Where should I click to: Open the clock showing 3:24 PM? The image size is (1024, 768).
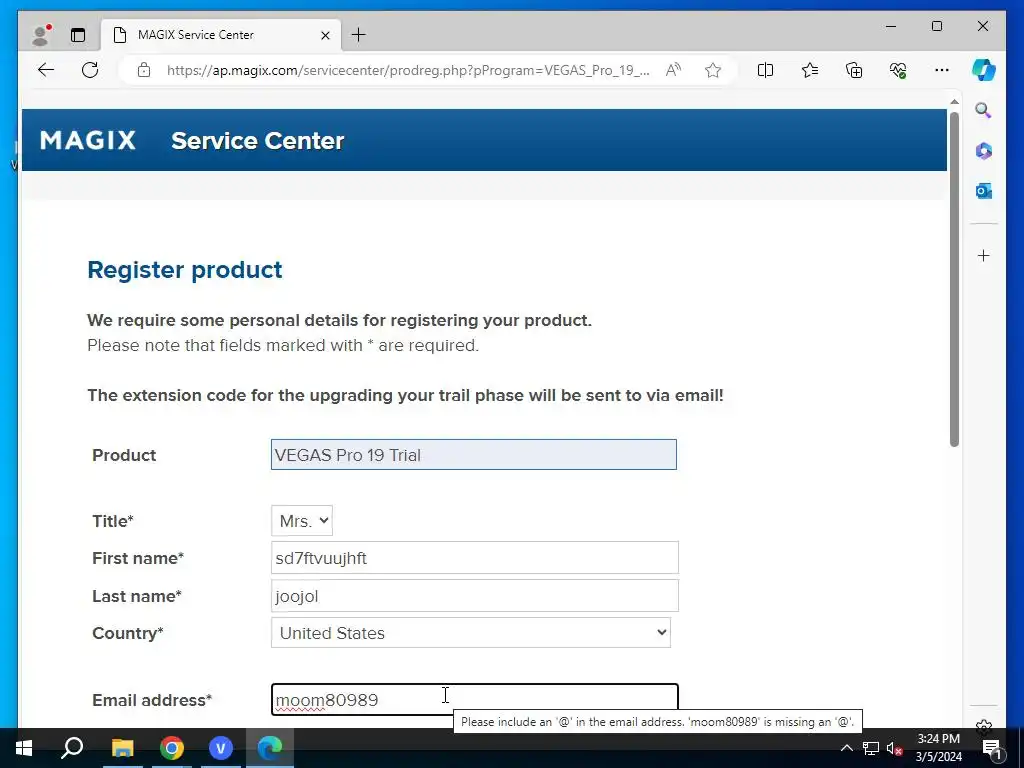click(x=938, y=748)
